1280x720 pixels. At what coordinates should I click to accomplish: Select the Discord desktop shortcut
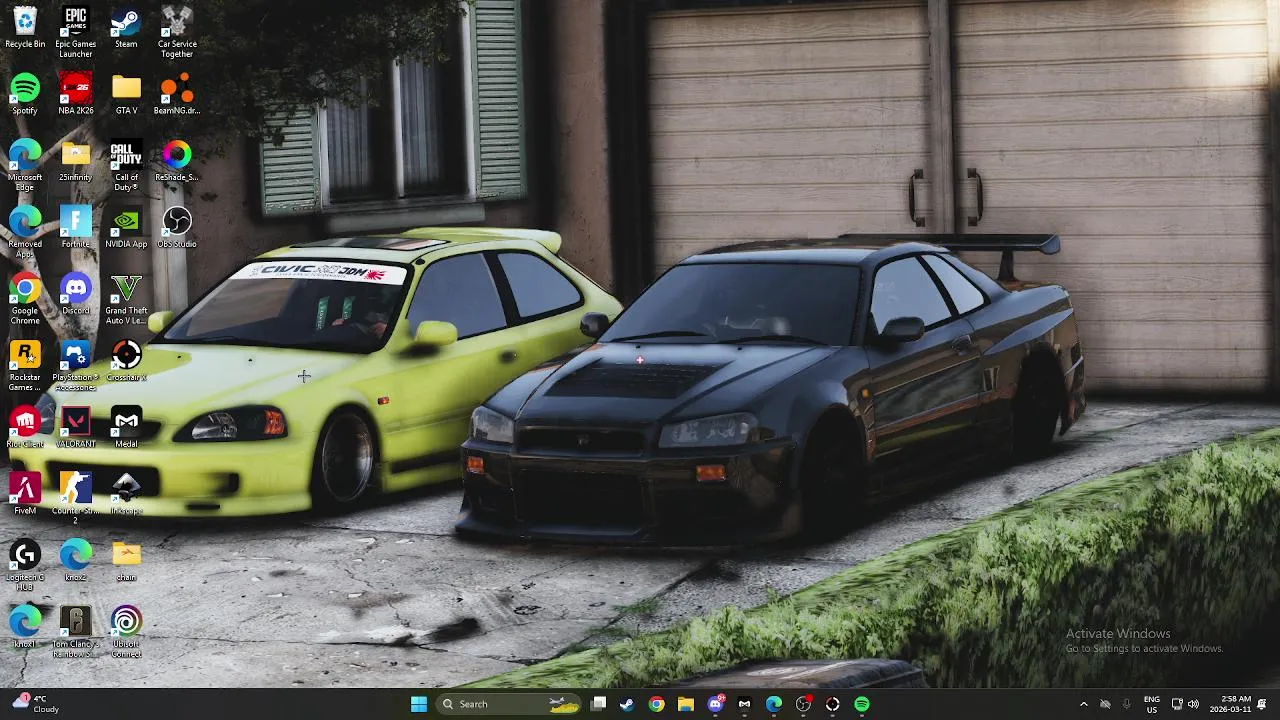75,295
